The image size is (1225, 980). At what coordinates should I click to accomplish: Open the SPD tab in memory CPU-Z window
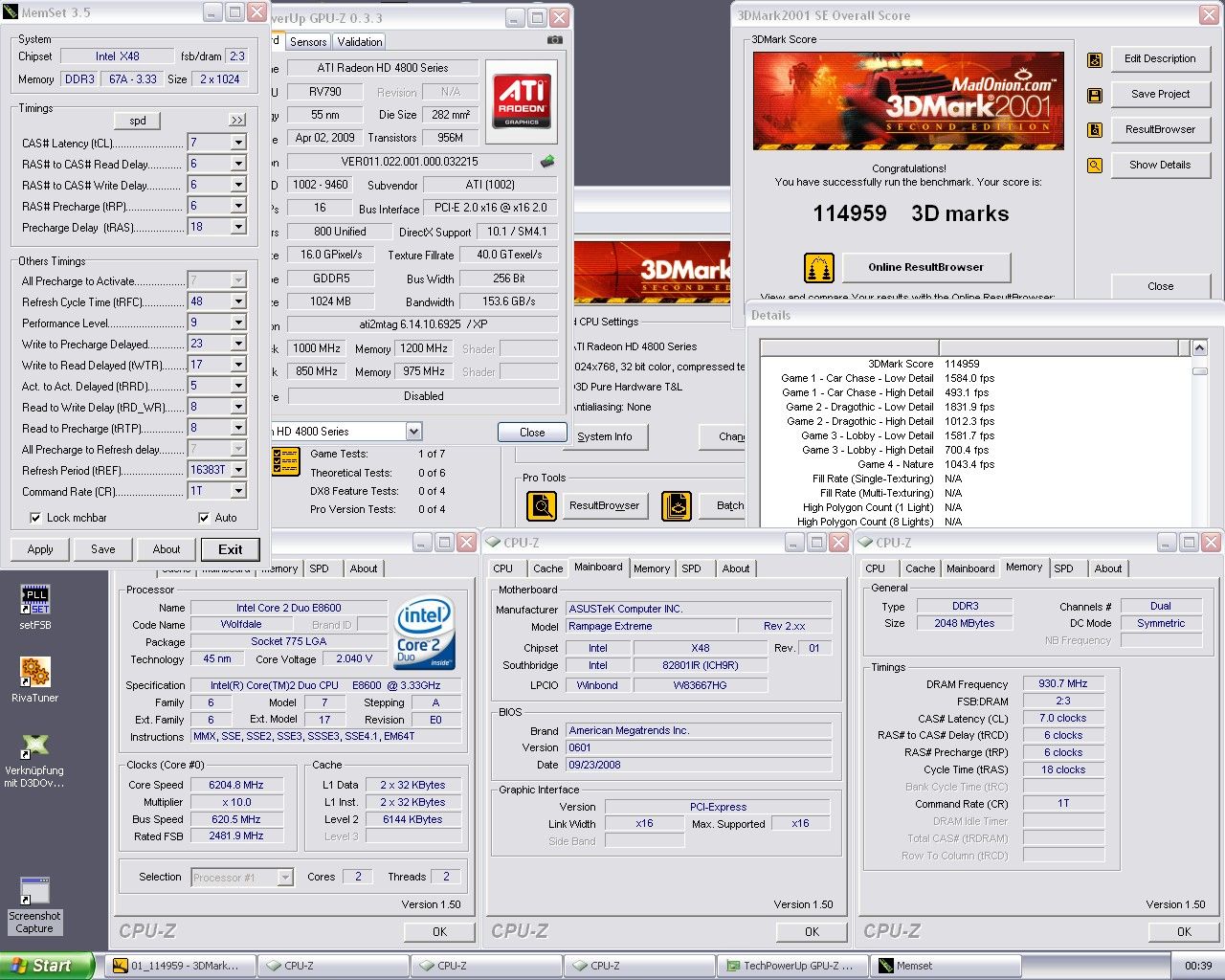click(x=1063, y=568)
